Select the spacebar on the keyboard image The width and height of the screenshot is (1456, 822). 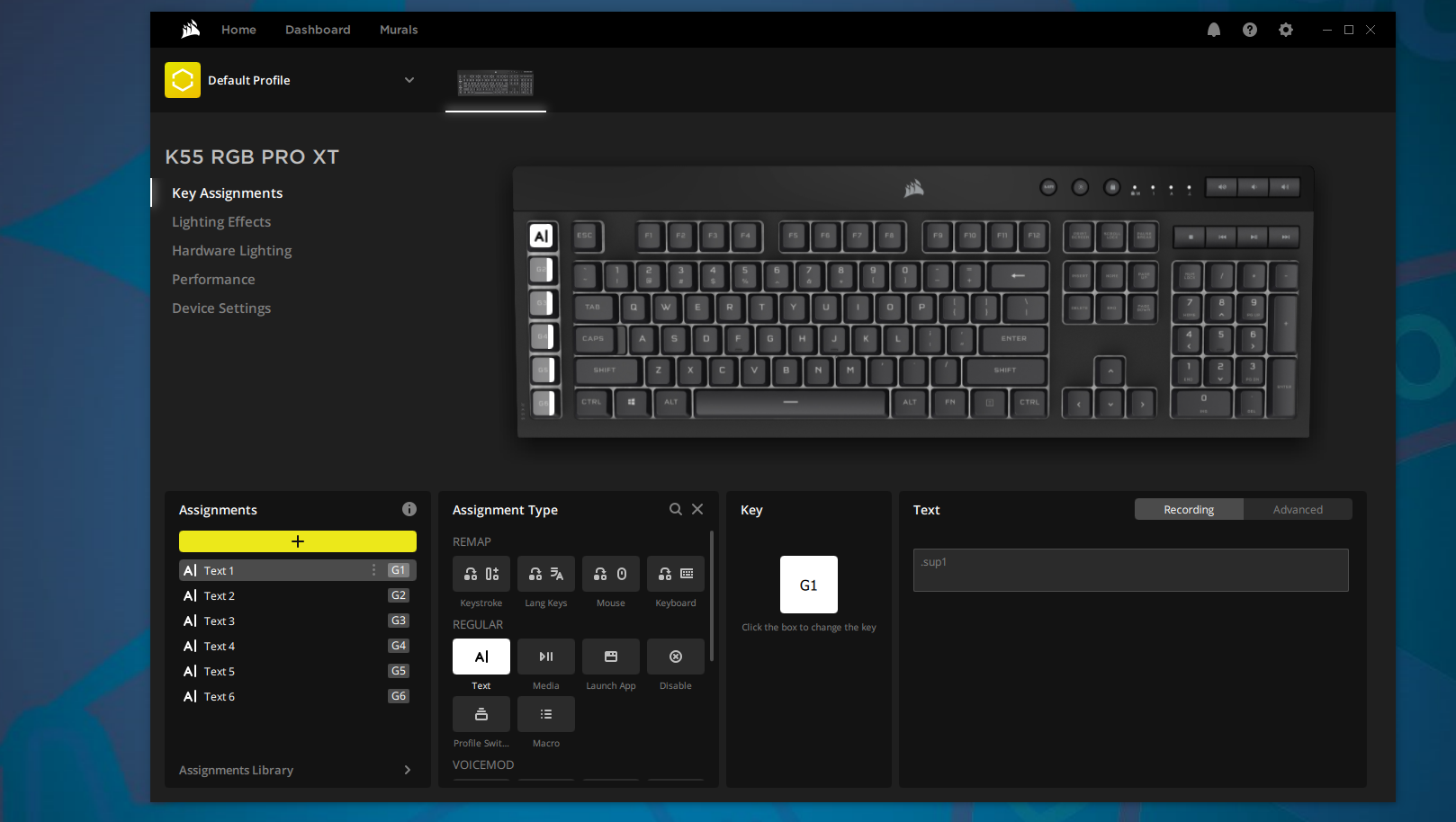791,402
